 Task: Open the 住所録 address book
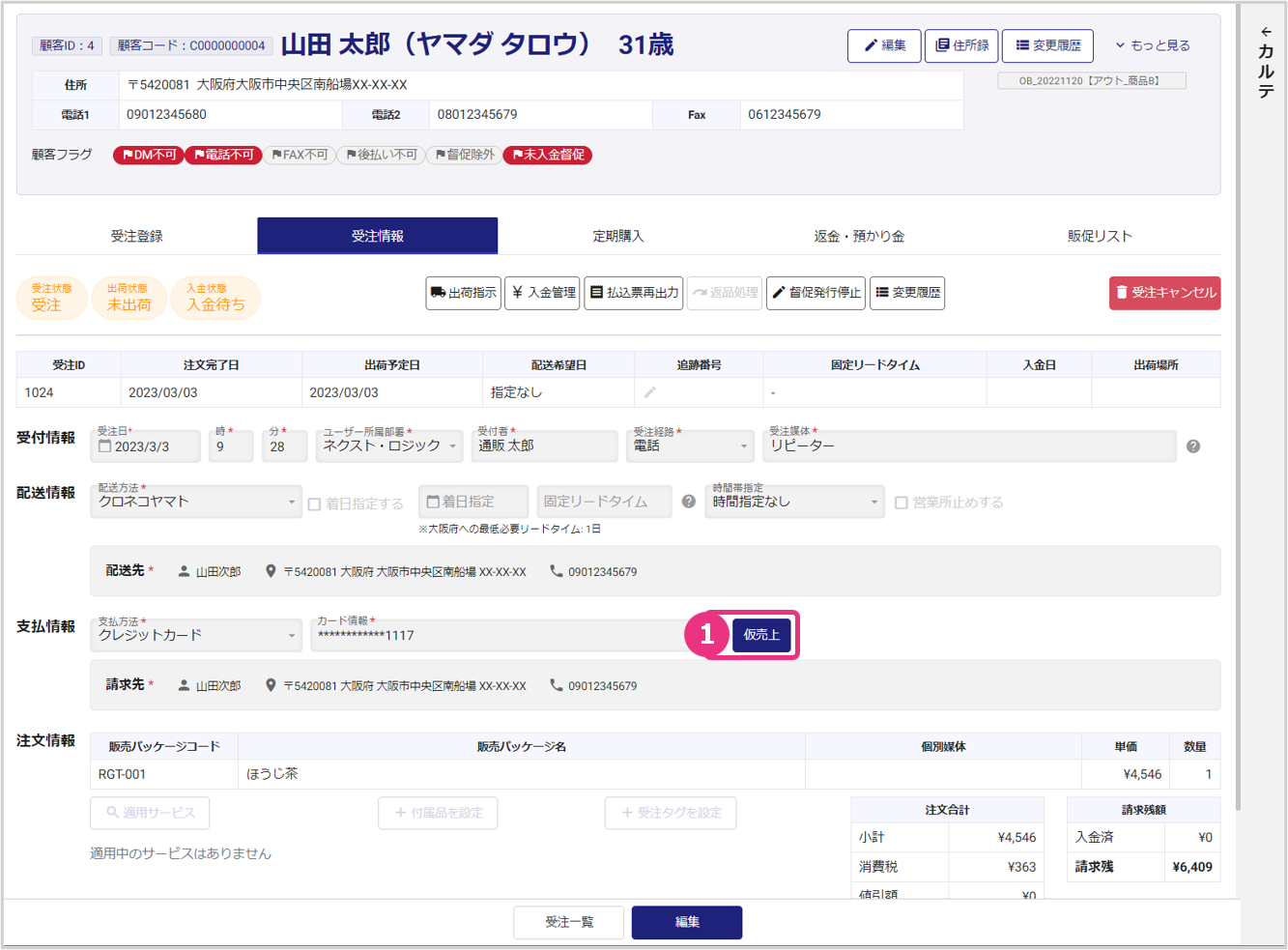(x=961, y=45)
